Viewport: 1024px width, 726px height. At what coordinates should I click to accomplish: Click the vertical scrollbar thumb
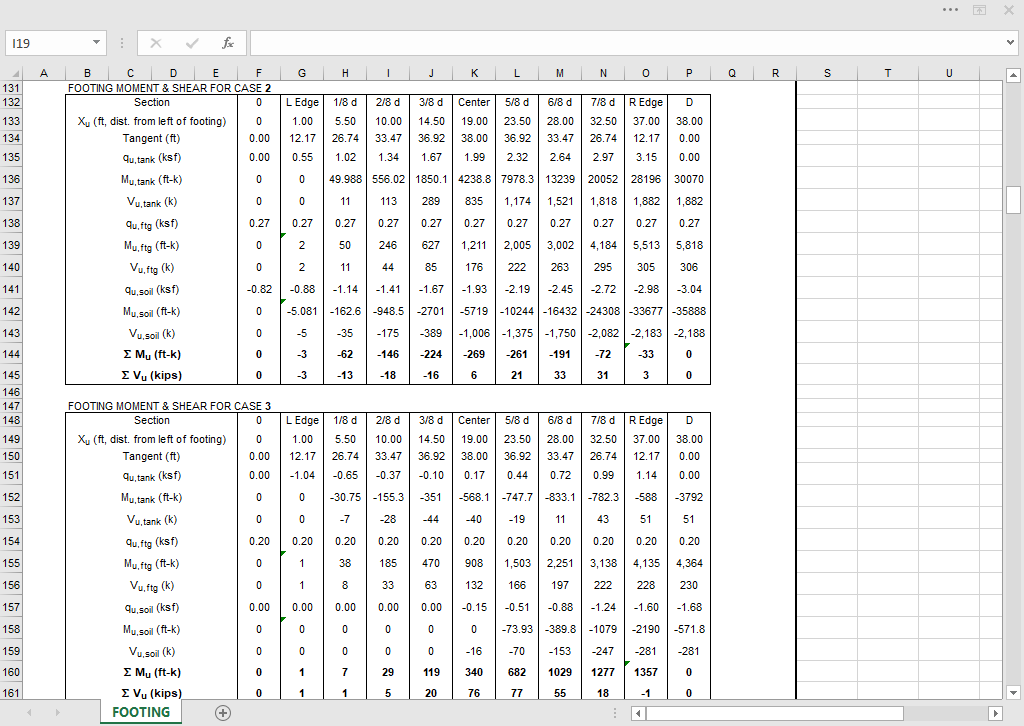tap(1013, 200)
